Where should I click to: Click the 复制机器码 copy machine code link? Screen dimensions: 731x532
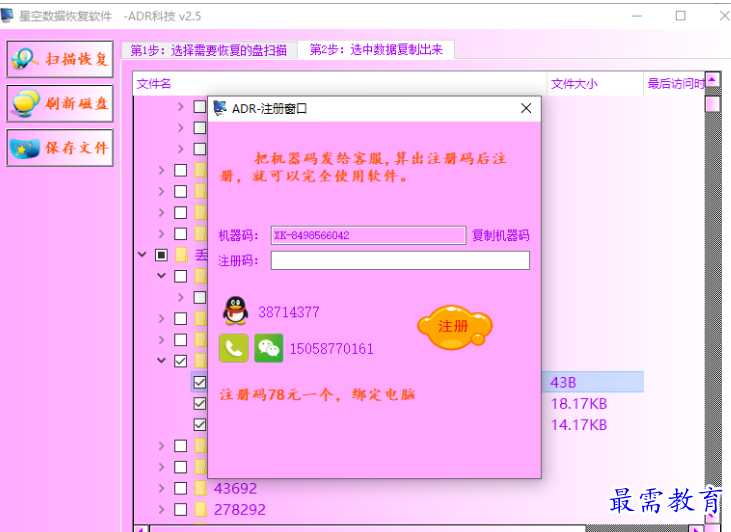click(501, 235)
